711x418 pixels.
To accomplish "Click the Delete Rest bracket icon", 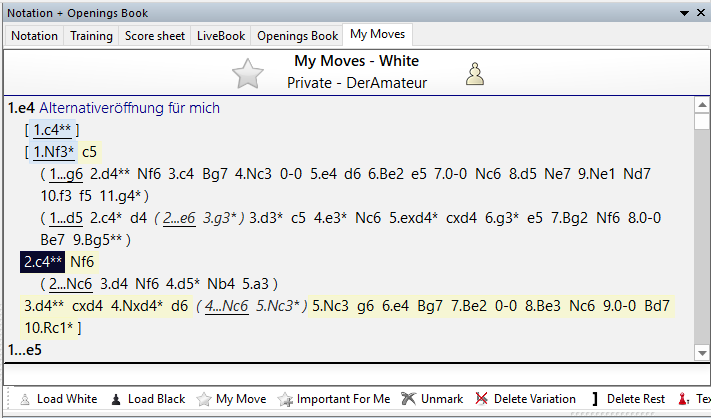I will click(595, 399).
